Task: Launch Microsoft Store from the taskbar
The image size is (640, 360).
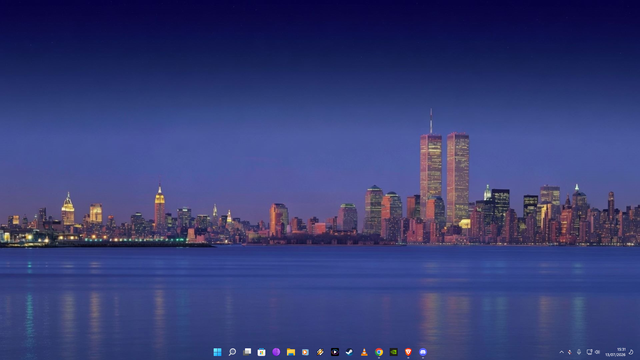Action: pyautogui.click(x=262, y=352)
